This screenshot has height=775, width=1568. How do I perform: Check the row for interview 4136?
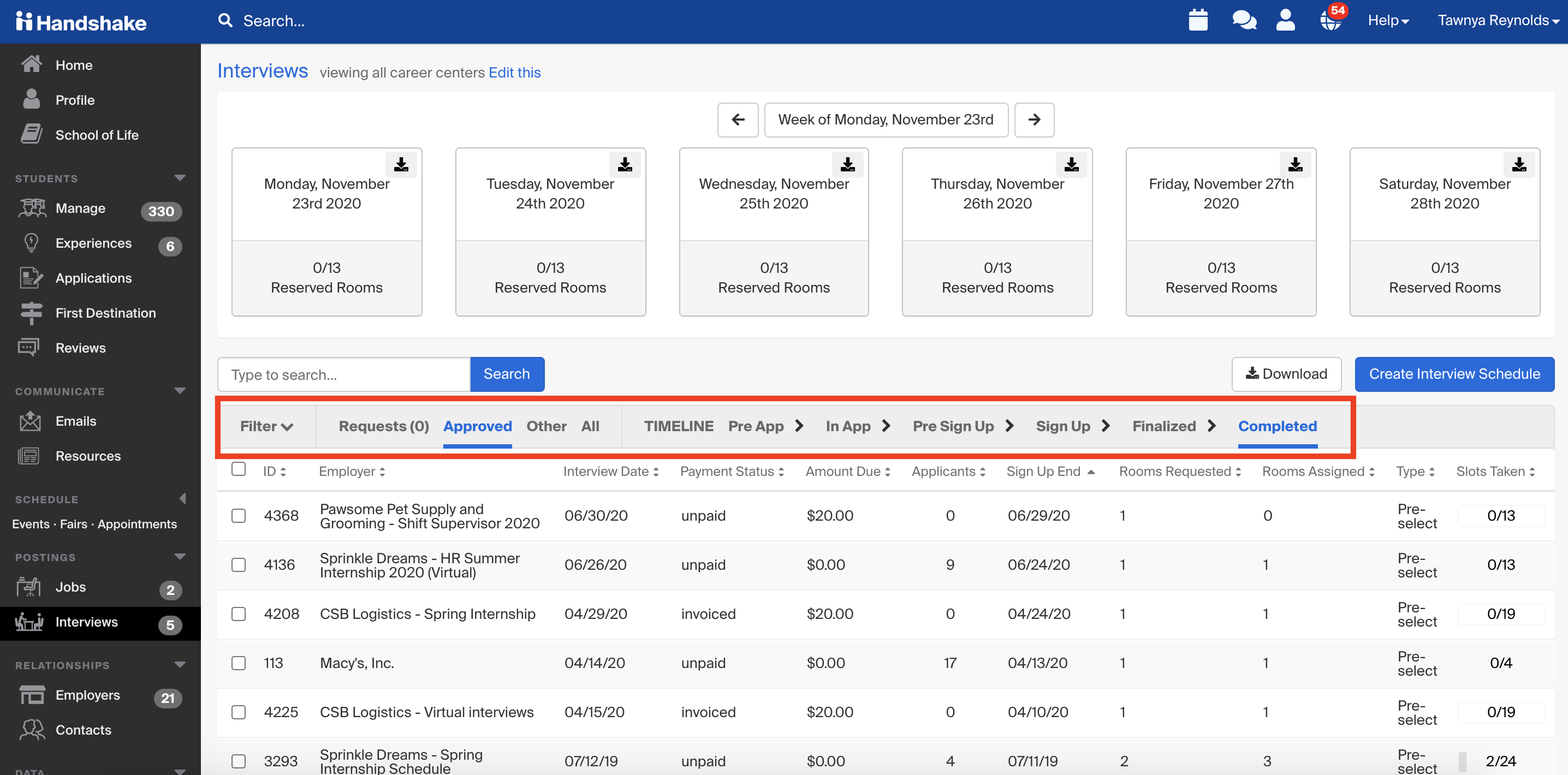(239, 565)
